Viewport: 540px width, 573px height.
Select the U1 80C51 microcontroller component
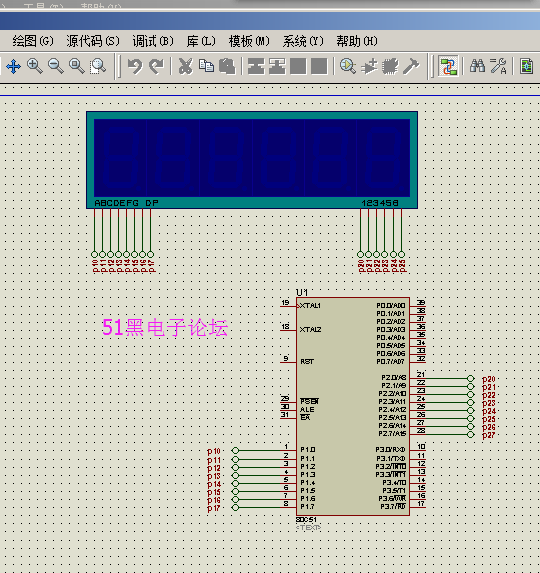pyautogui.click(x=353, y=406)
